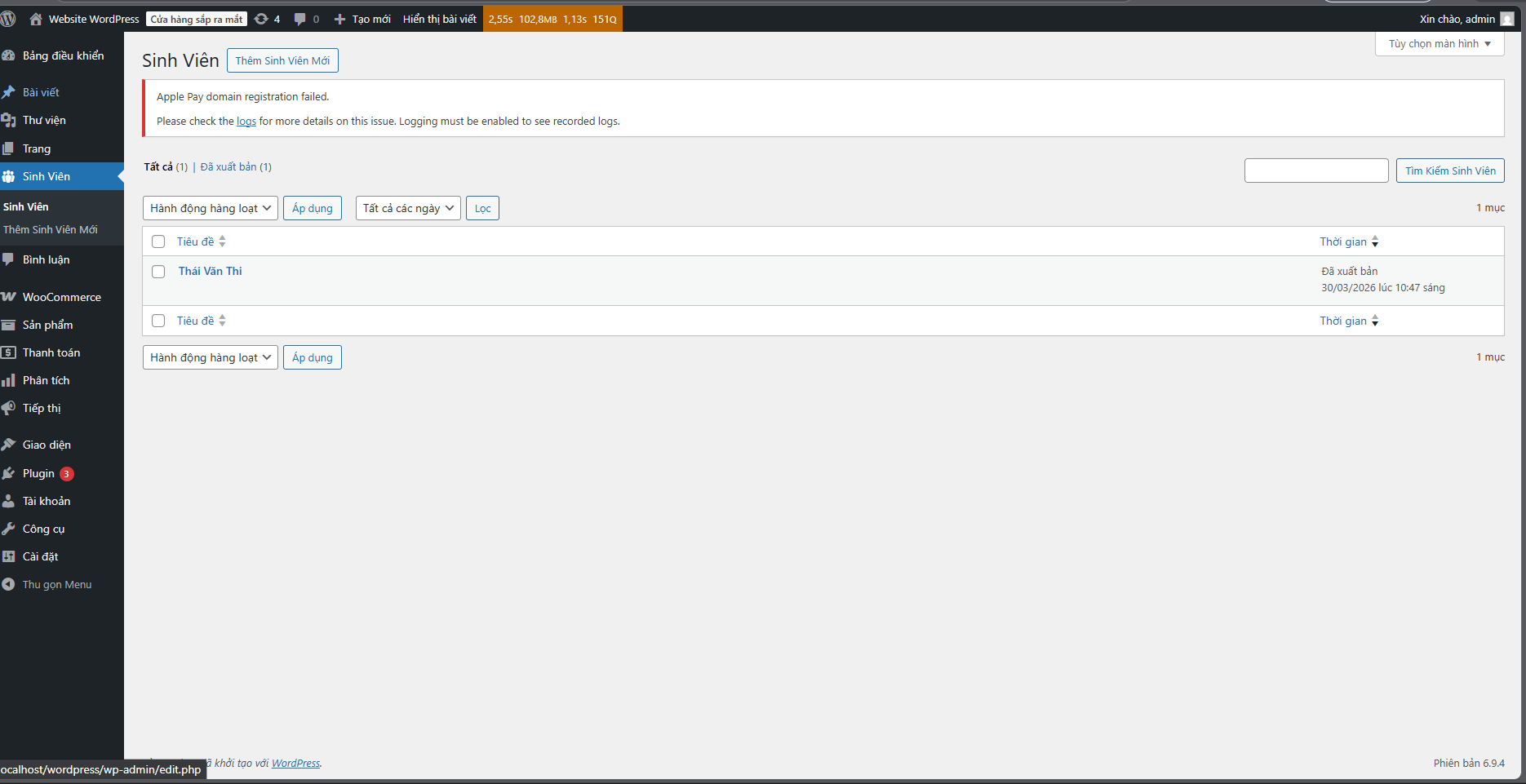This screenshot has width=1526, height=784.
Task: Click the Trang pages icon
Action: click(8, 148)
